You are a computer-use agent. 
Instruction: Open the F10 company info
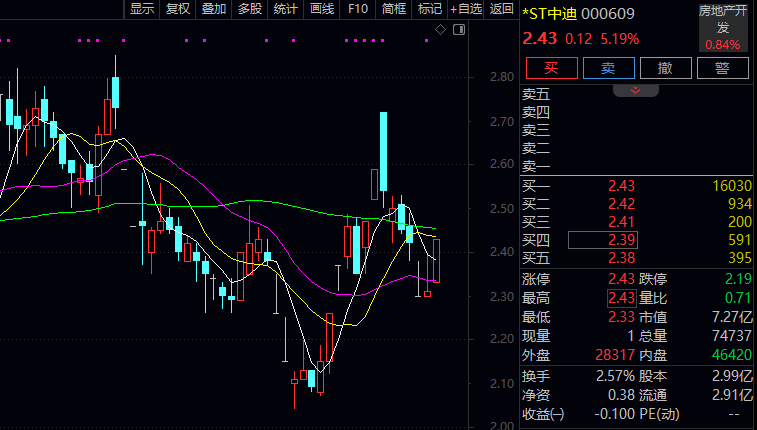358,9
